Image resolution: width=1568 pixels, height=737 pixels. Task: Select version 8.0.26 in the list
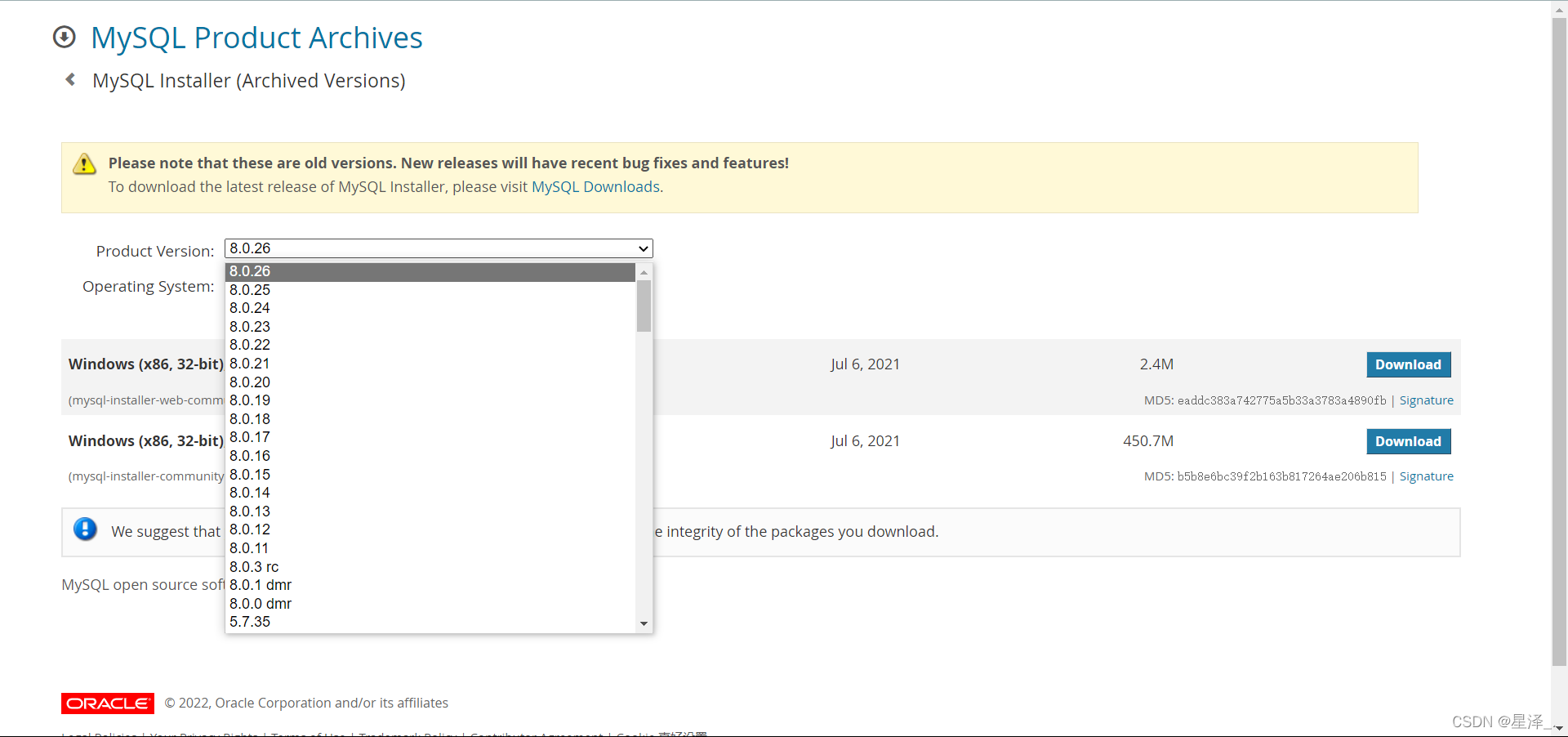[430, 271]
